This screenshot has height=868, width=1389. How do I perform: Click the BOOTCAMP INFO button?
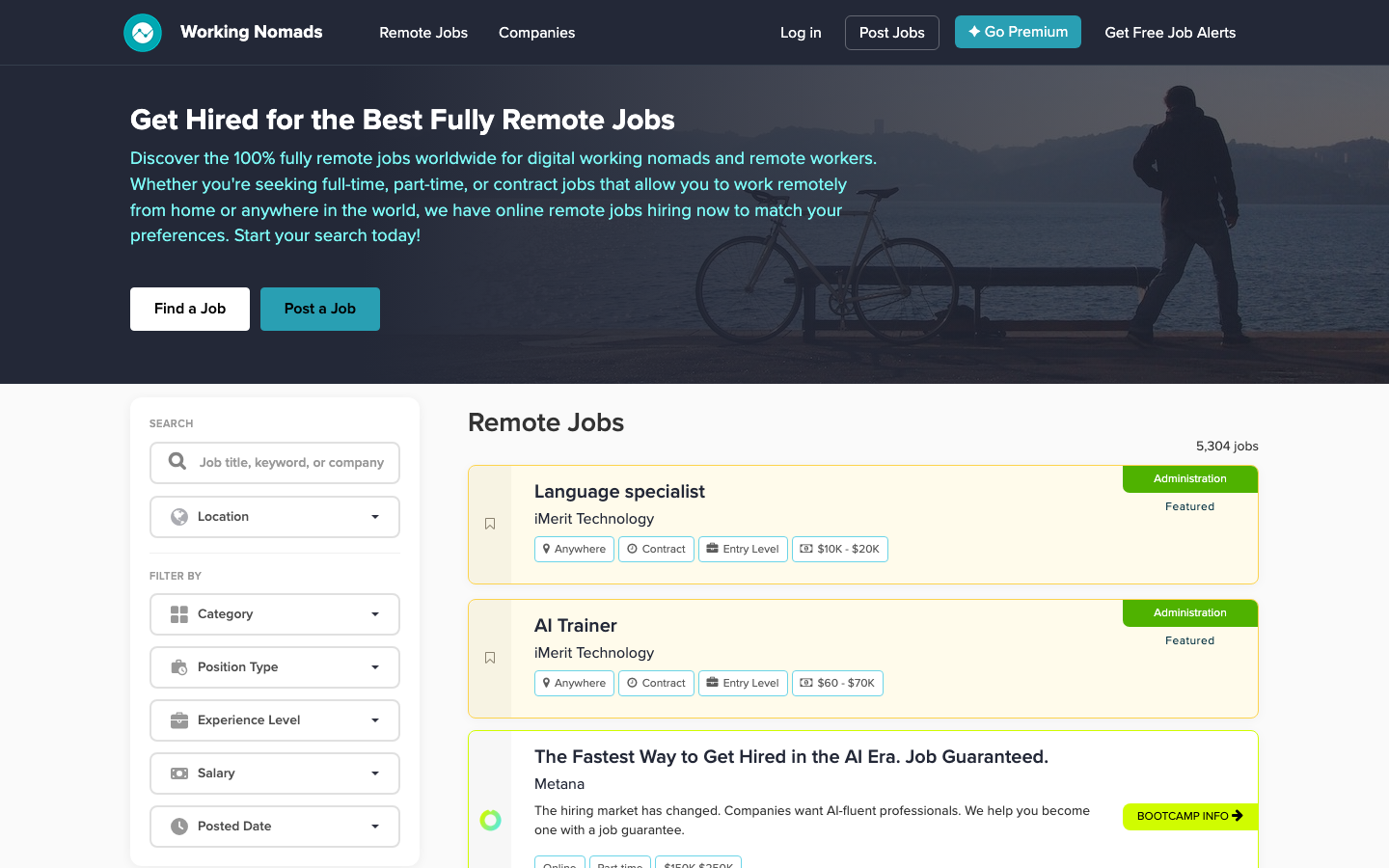coord(1190,816)
